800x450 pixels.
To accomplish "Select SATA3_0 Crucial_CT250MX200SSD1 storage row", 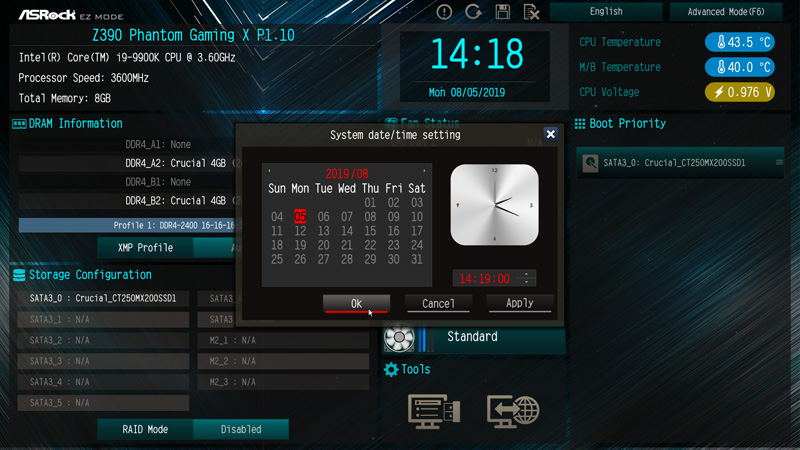I will [104, 298].
